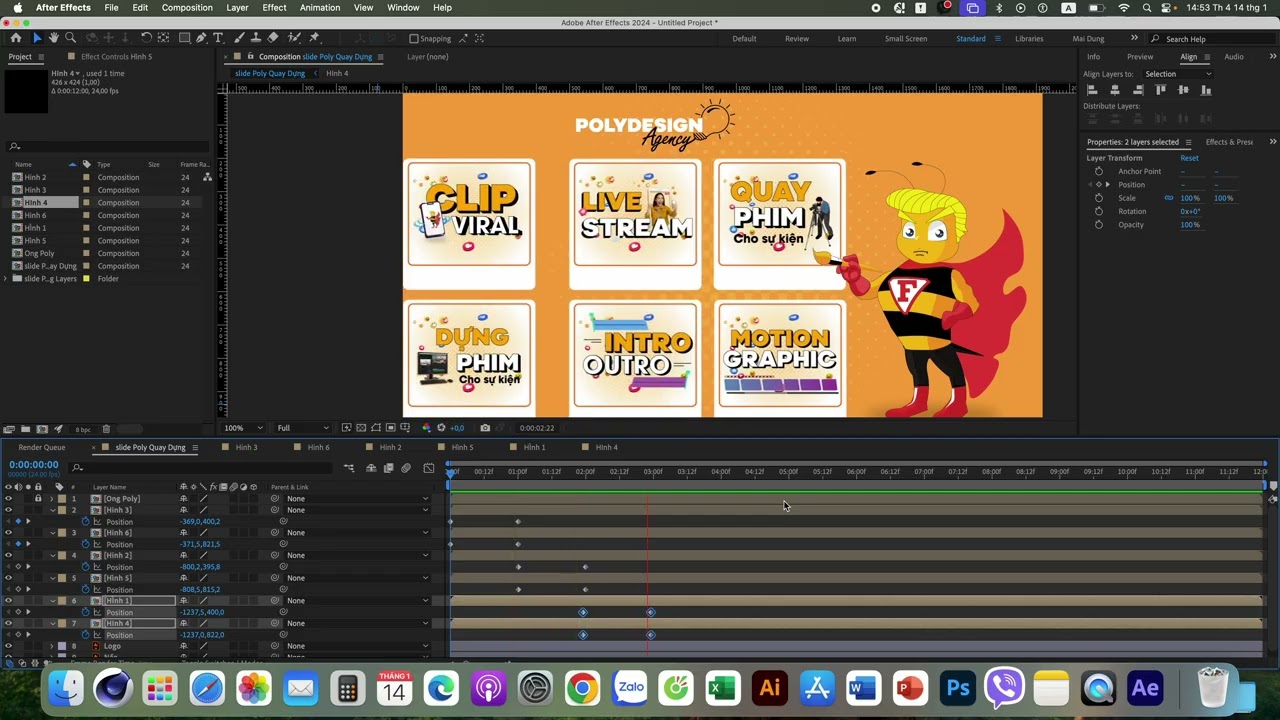Unlock the Ong Poly layer lock

[38, 498]
